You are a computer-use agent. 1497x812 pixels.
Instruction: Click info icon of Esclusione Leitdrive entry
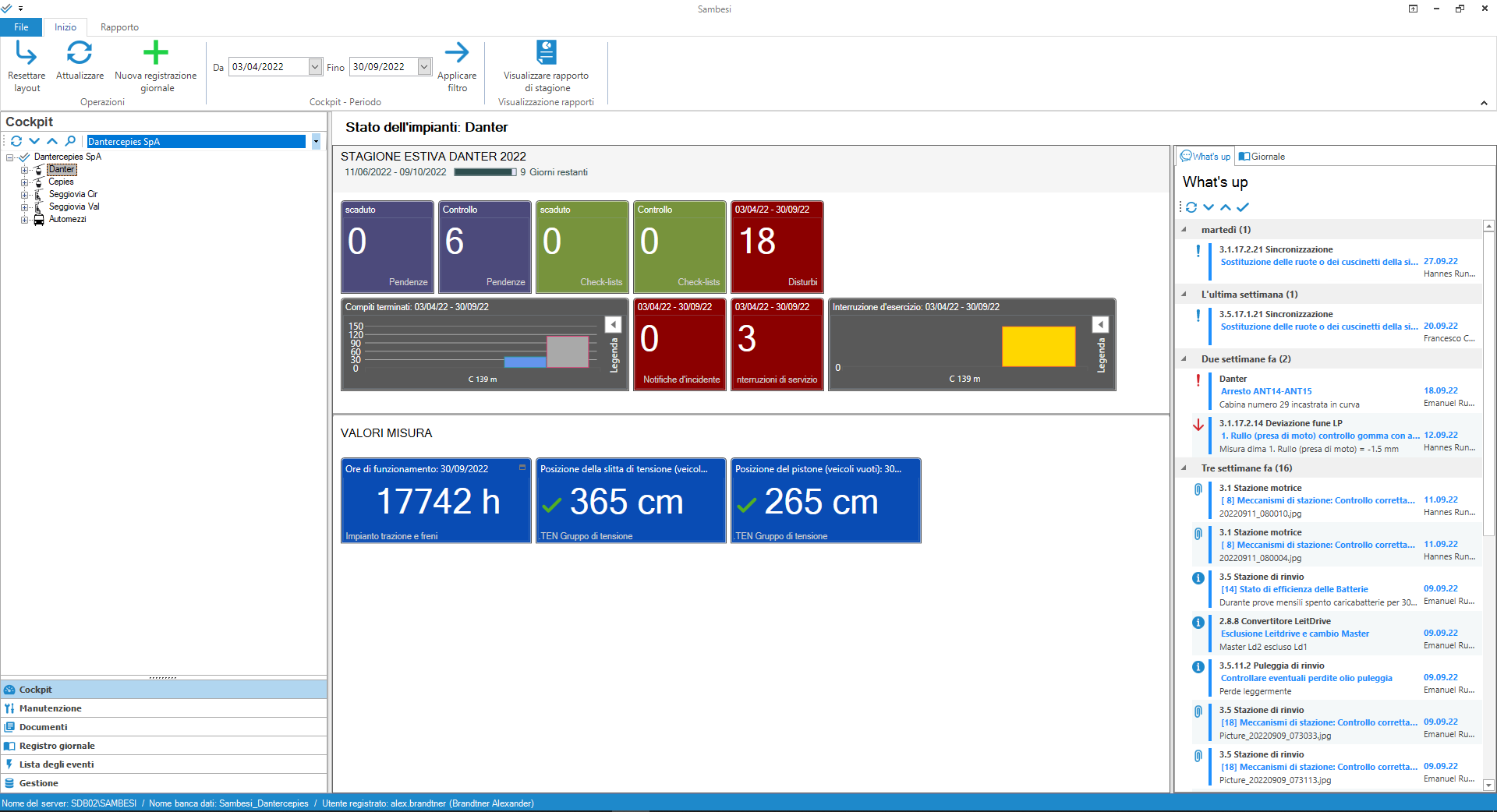[1198, 623]
